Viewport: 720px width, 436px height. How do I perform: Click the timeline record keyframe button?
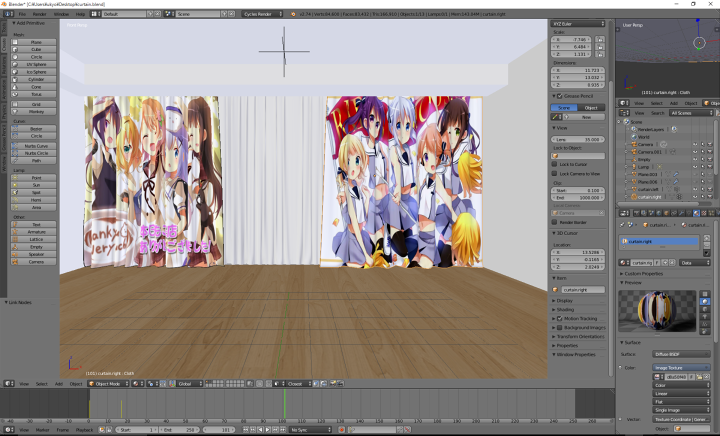coord(341,430)
